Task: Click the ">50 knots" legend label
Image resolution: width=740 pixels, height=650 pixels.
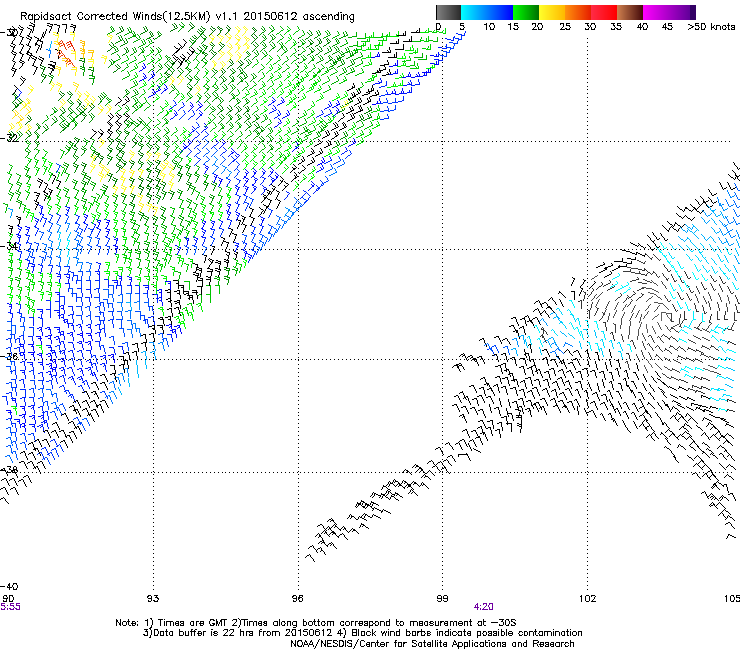Action: (711, 27)
